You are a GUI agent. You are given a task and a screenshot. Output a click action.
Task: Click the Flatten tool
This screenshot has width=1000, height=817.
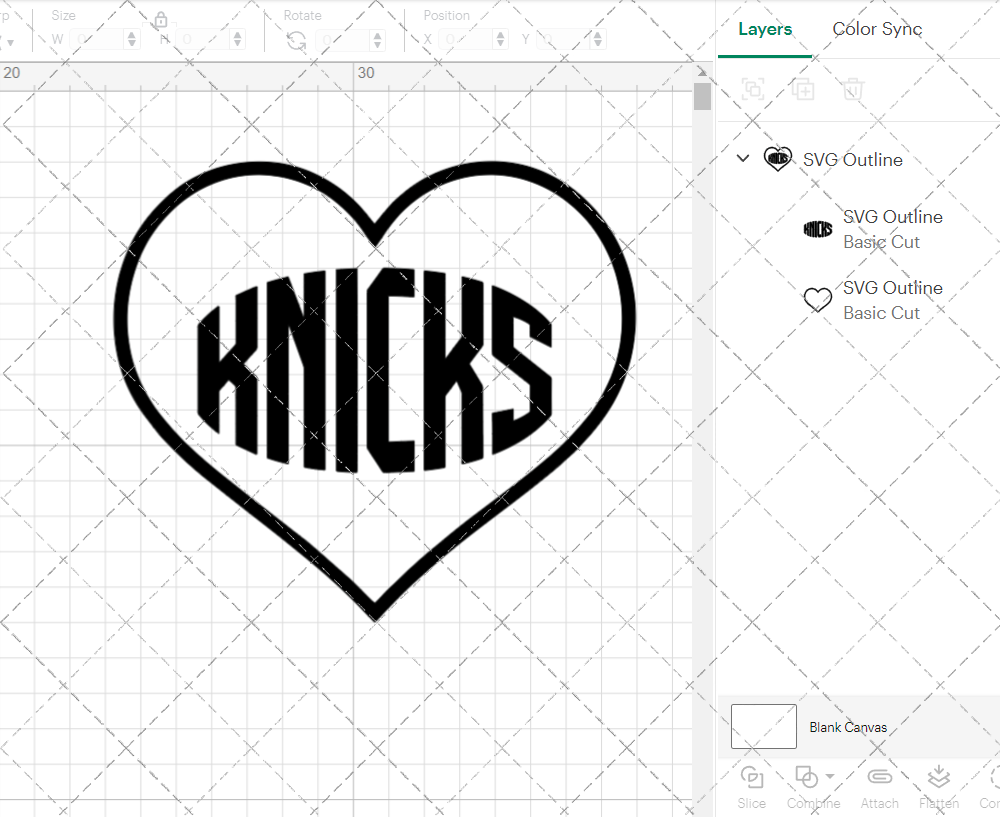coord(939,788)
